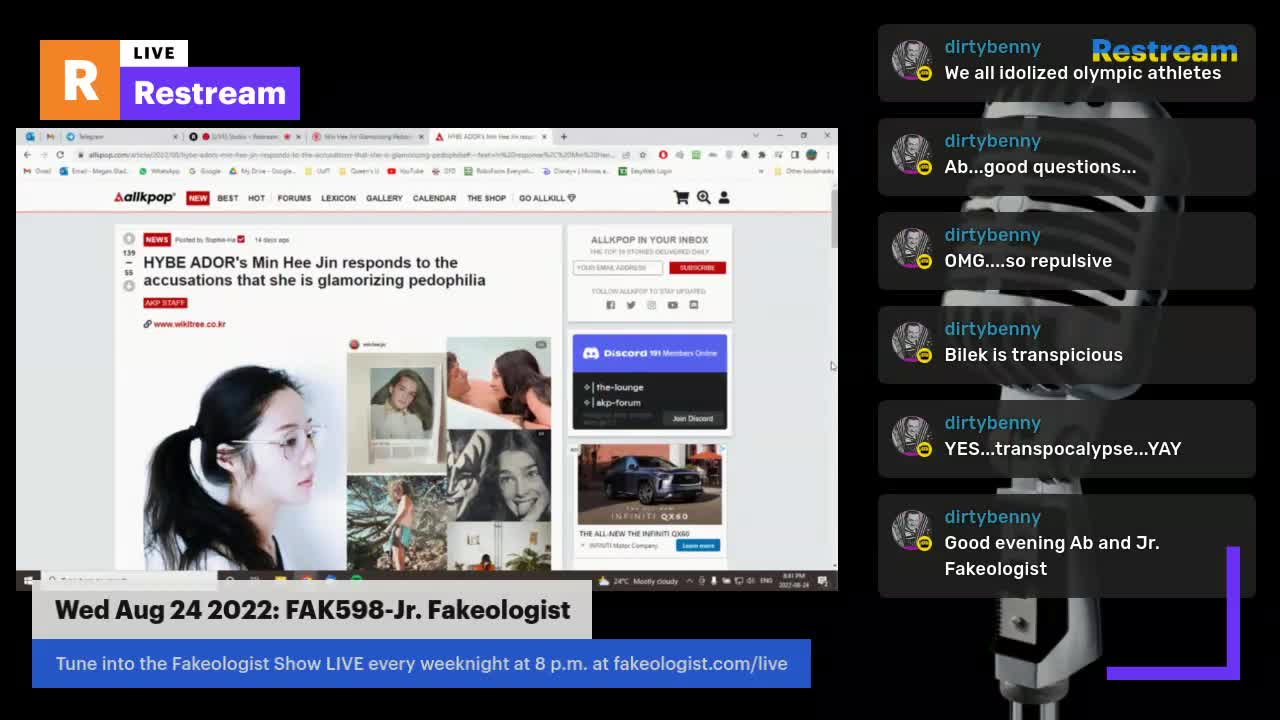Open the GALLERY menu item
Viewport: 1280px width, 720px height.
[x=384, y=198]
